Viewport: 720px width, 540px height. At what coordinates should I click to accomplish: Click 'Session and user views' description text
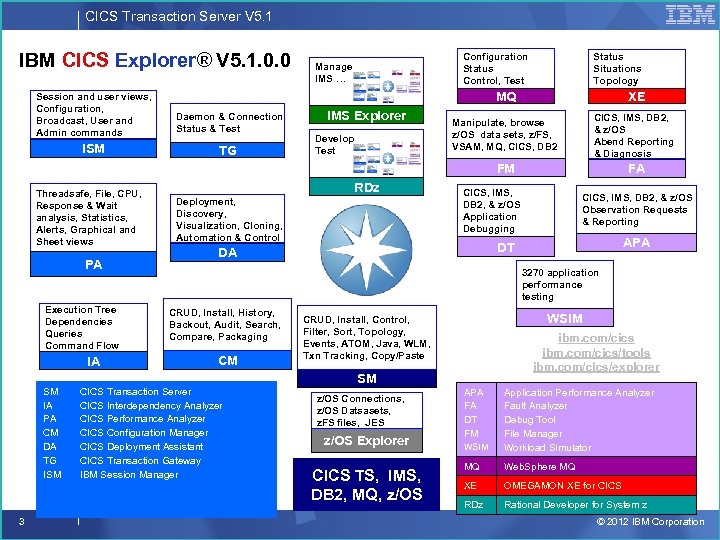93,115
